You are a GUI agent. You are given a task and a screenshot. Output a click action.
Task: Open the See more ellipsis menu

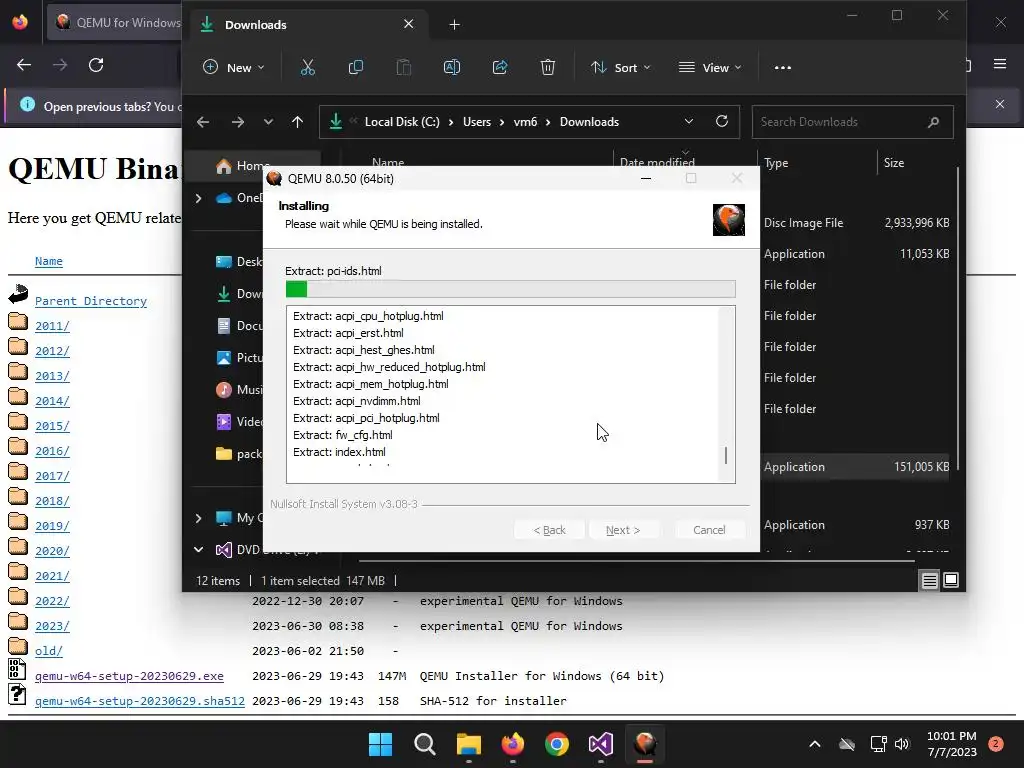782,67
